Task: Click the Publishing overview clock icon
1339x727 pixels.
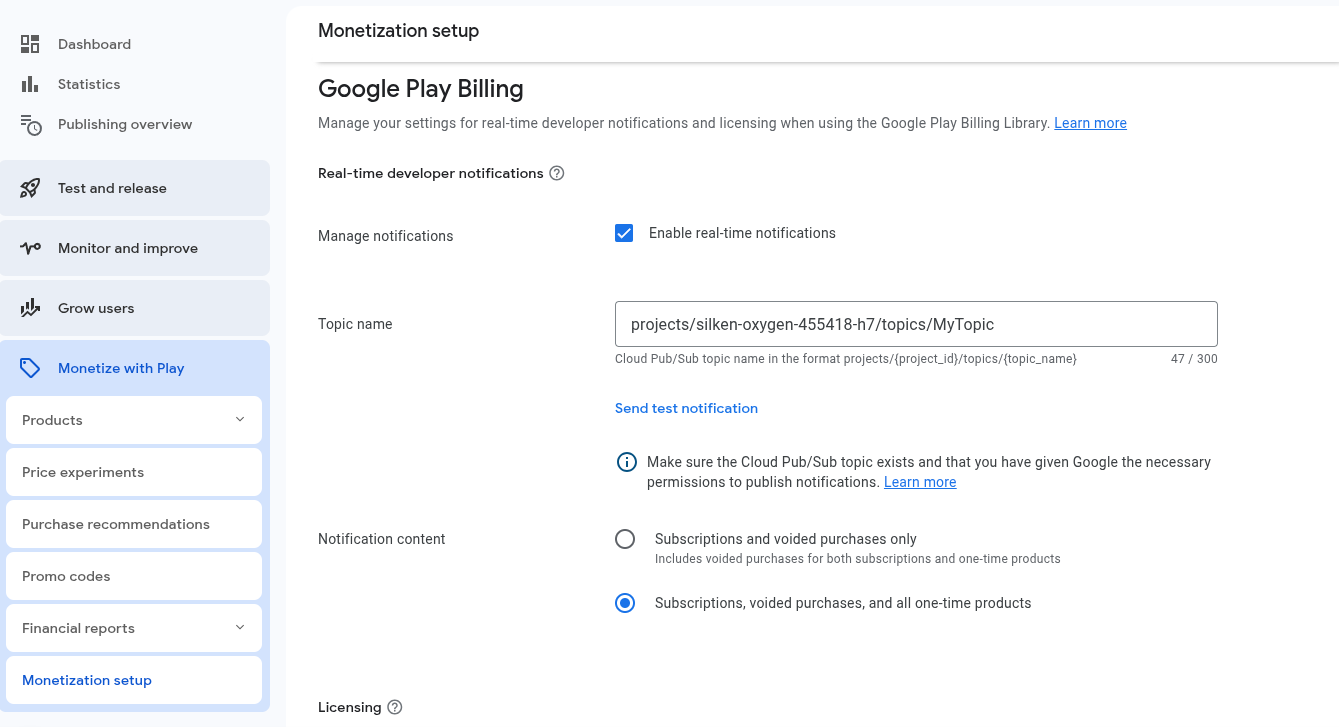Action: tap(31, 125)
